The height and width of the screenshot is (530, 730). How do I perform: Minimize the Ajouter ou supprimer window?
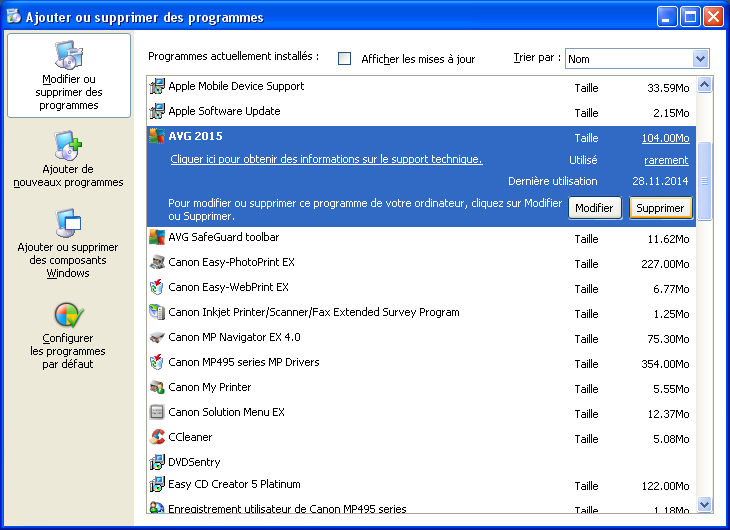tap(667, 17)
